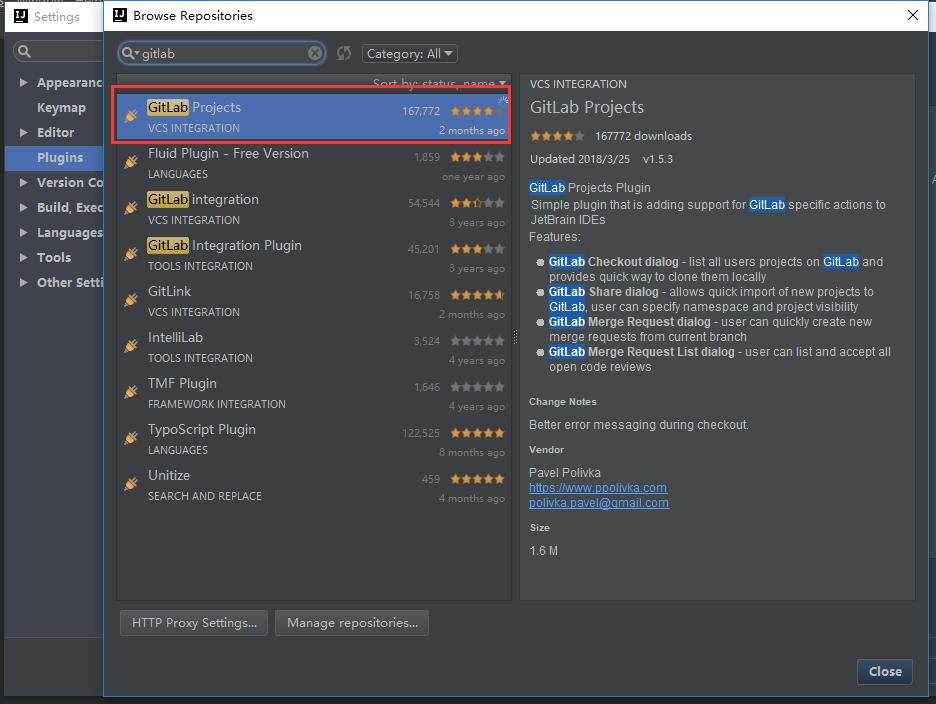936x704 pixels.
Task: Select Fluid Plugin - Free Version row
Action: 313,162
